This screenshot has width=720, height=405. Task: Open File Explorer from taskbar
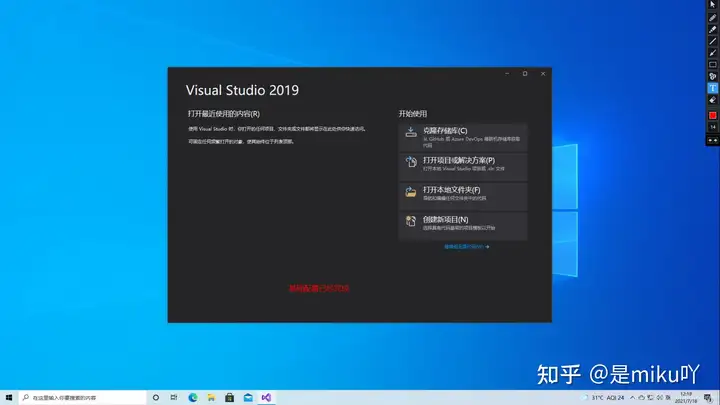pos(211,397)
